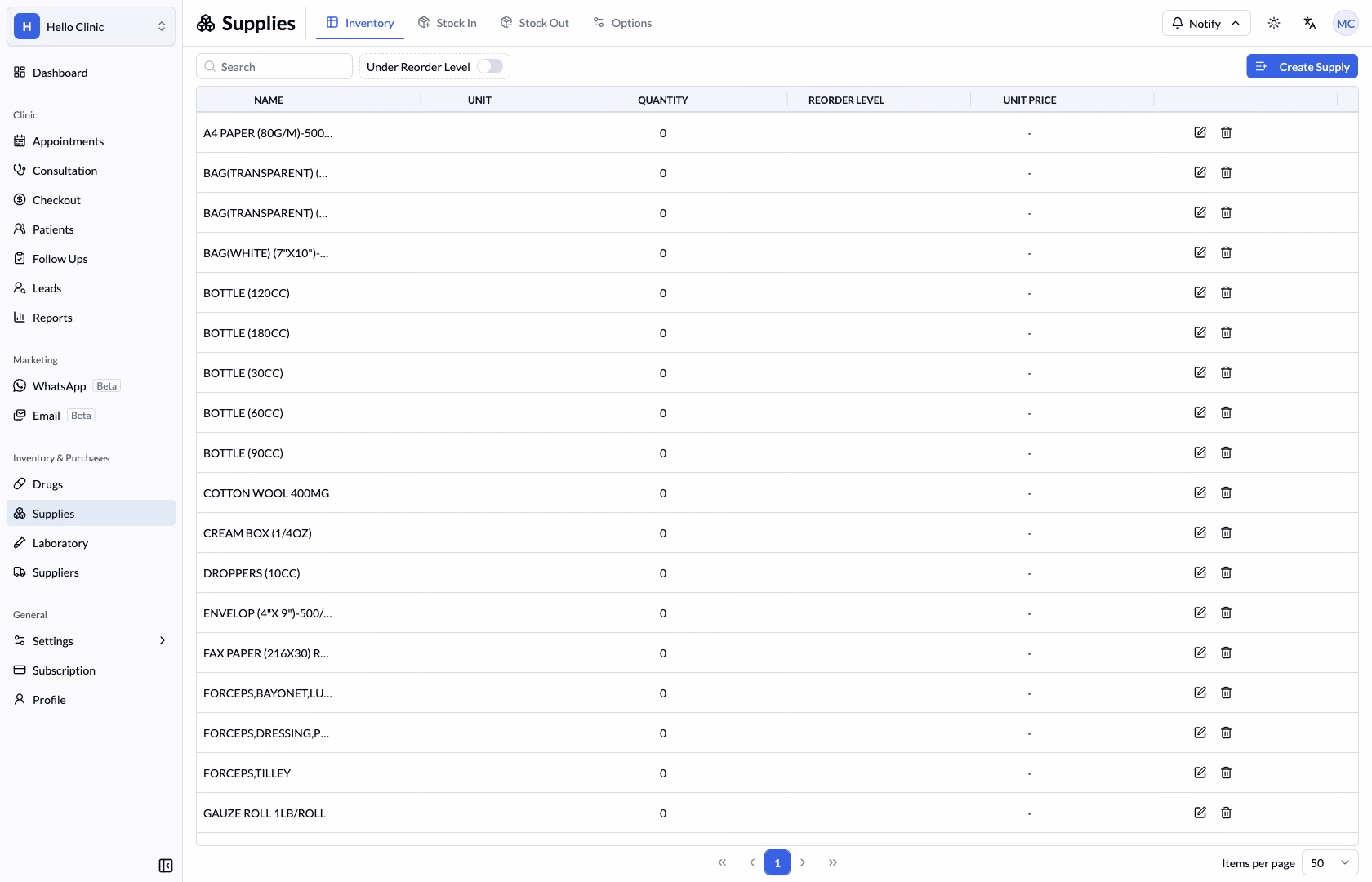Switch to the Stock Out tab
This screenshot has height=882, width=1372.
pos(535,23)
